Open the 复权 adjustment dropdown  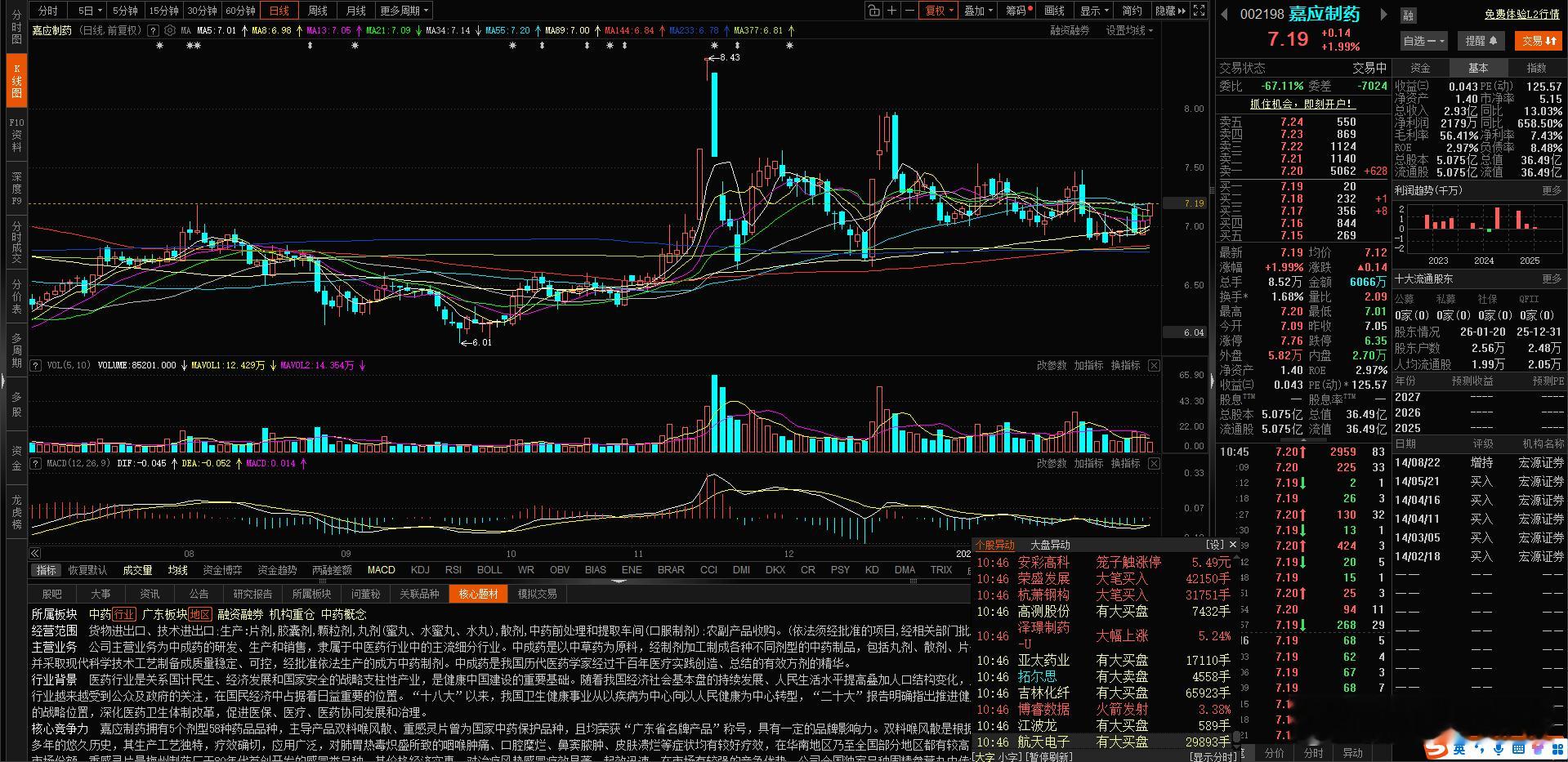coord(938,11)
